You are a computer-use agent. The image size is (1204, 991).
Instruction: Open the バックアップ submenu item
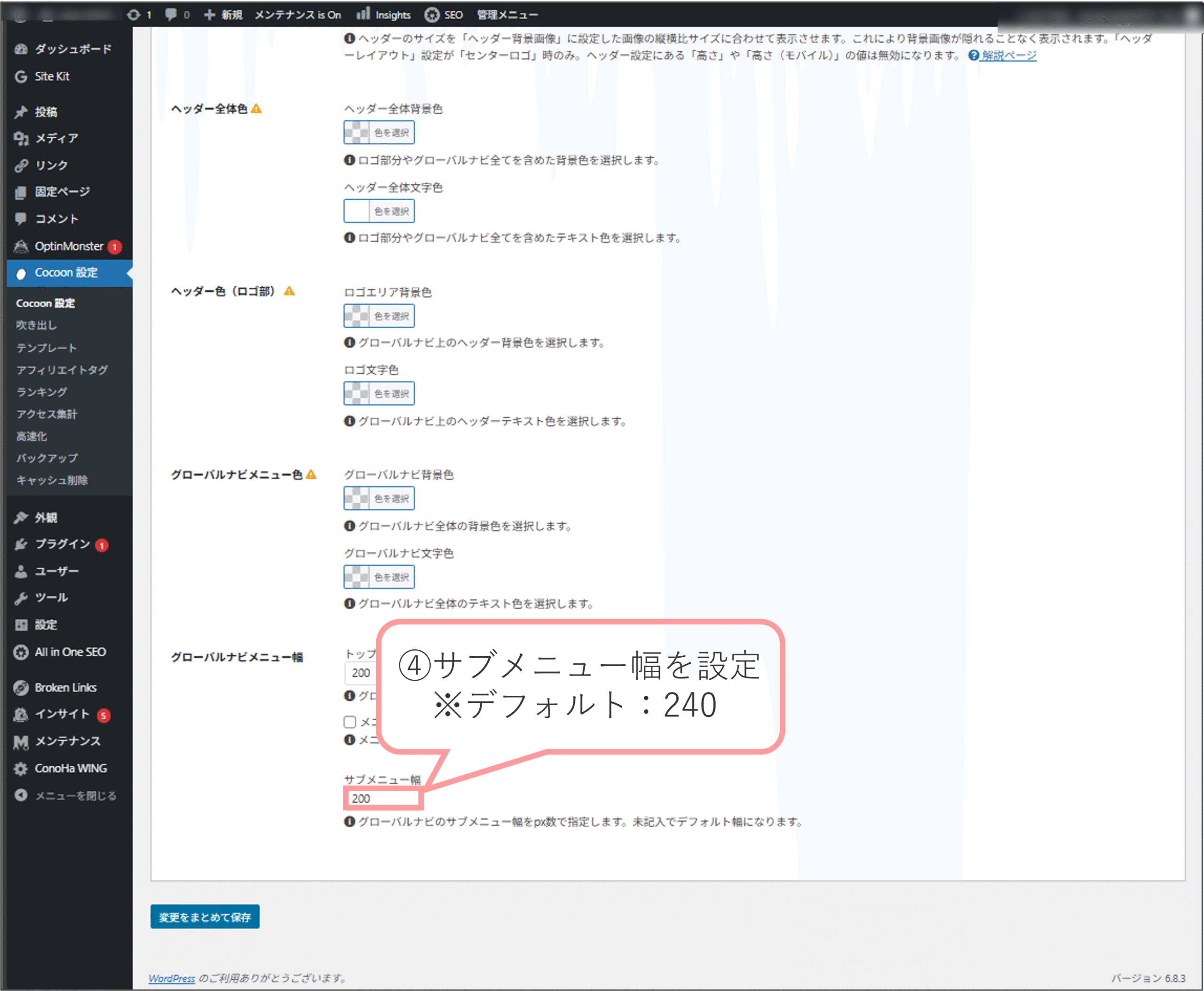point(47,458)
